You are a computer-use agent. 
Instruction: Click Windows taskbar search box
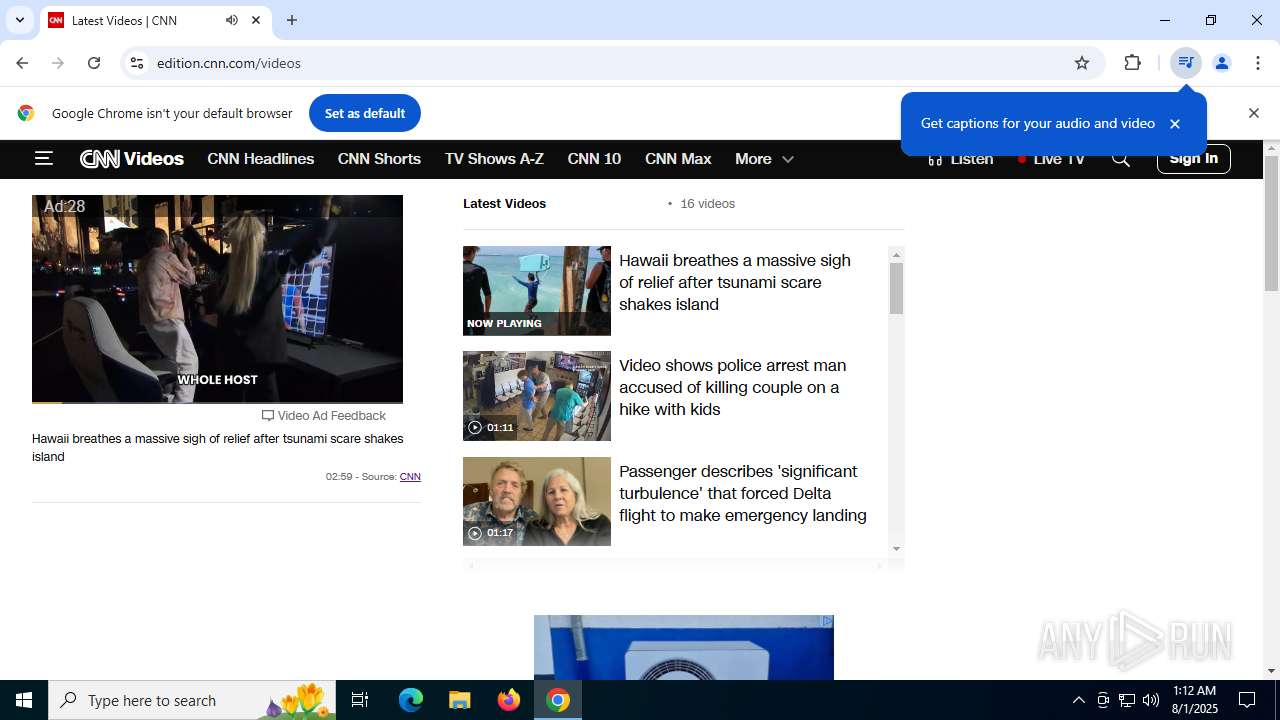[x=192, y=700]
